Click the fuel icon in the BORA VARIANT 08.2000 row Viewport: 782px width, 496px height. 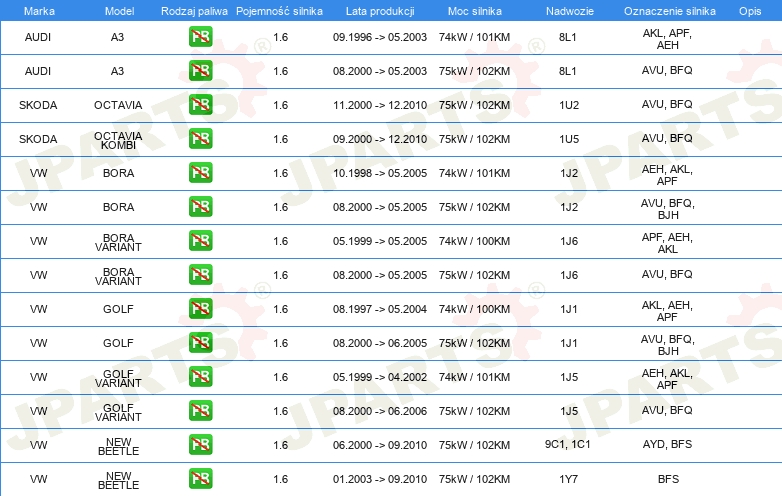[200, 274]
